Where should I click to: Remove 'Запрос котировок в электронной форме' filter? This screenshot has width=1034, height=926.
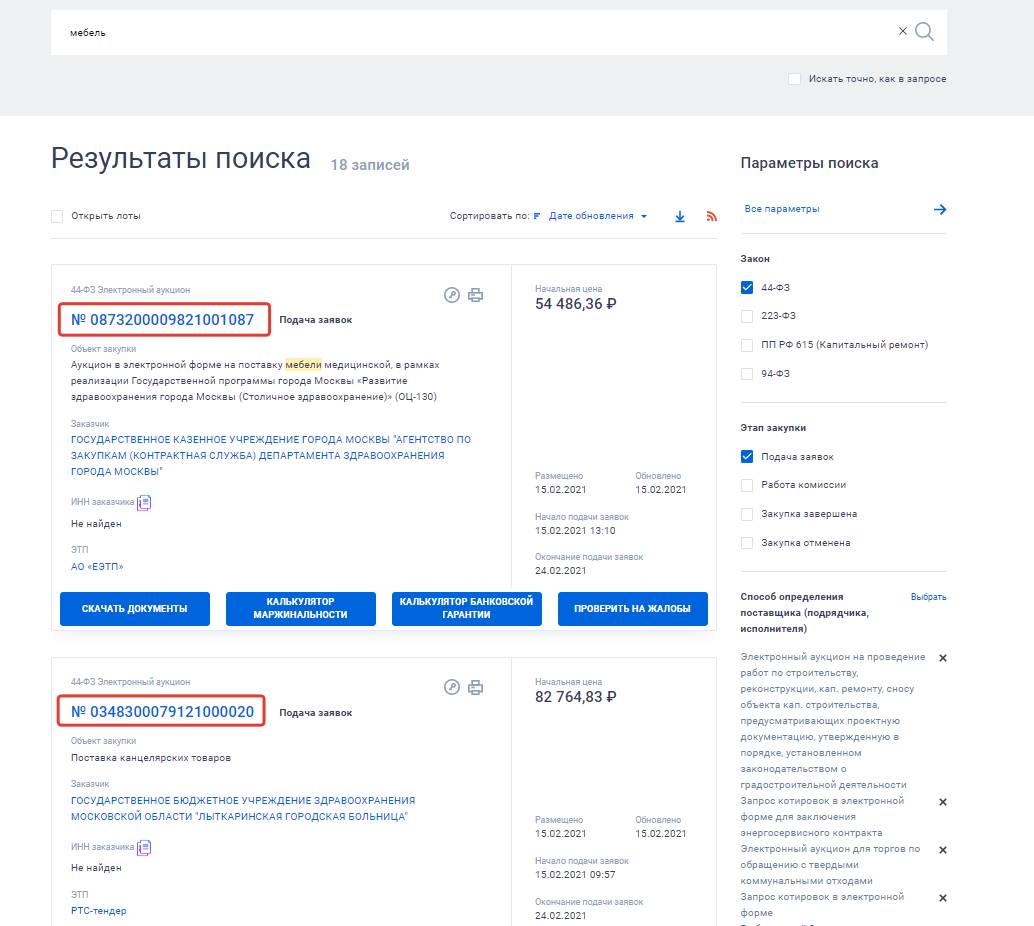point(943,898)
